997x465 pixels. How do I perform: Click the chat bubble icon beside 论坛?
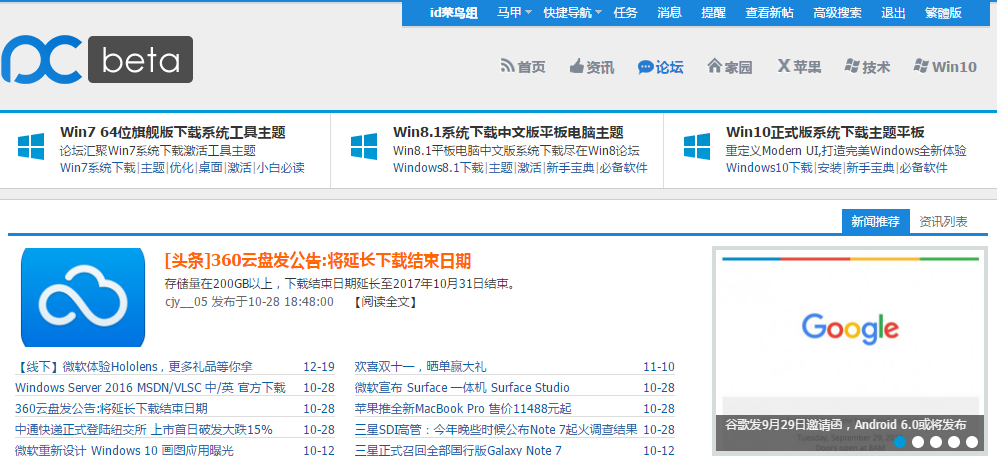tap(645, 66)
